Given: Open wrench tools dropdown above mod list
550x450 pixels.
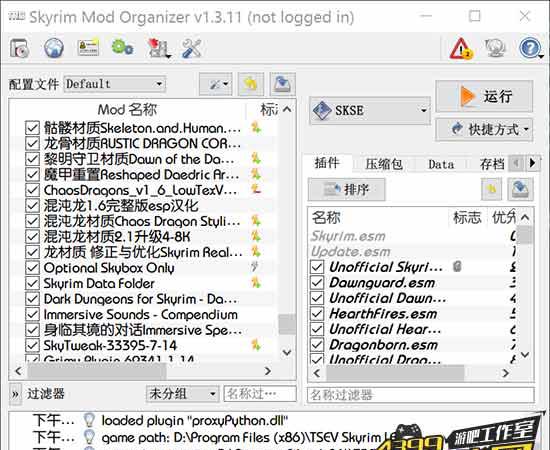Looking at the screenshot, I should pos(215,84).
